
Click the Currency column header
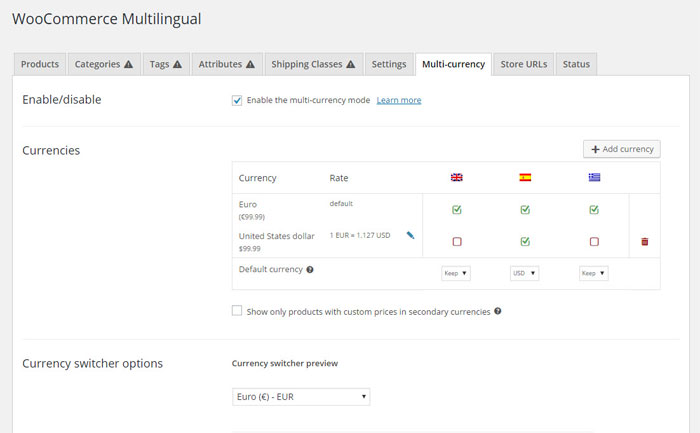tap(258, 178)
